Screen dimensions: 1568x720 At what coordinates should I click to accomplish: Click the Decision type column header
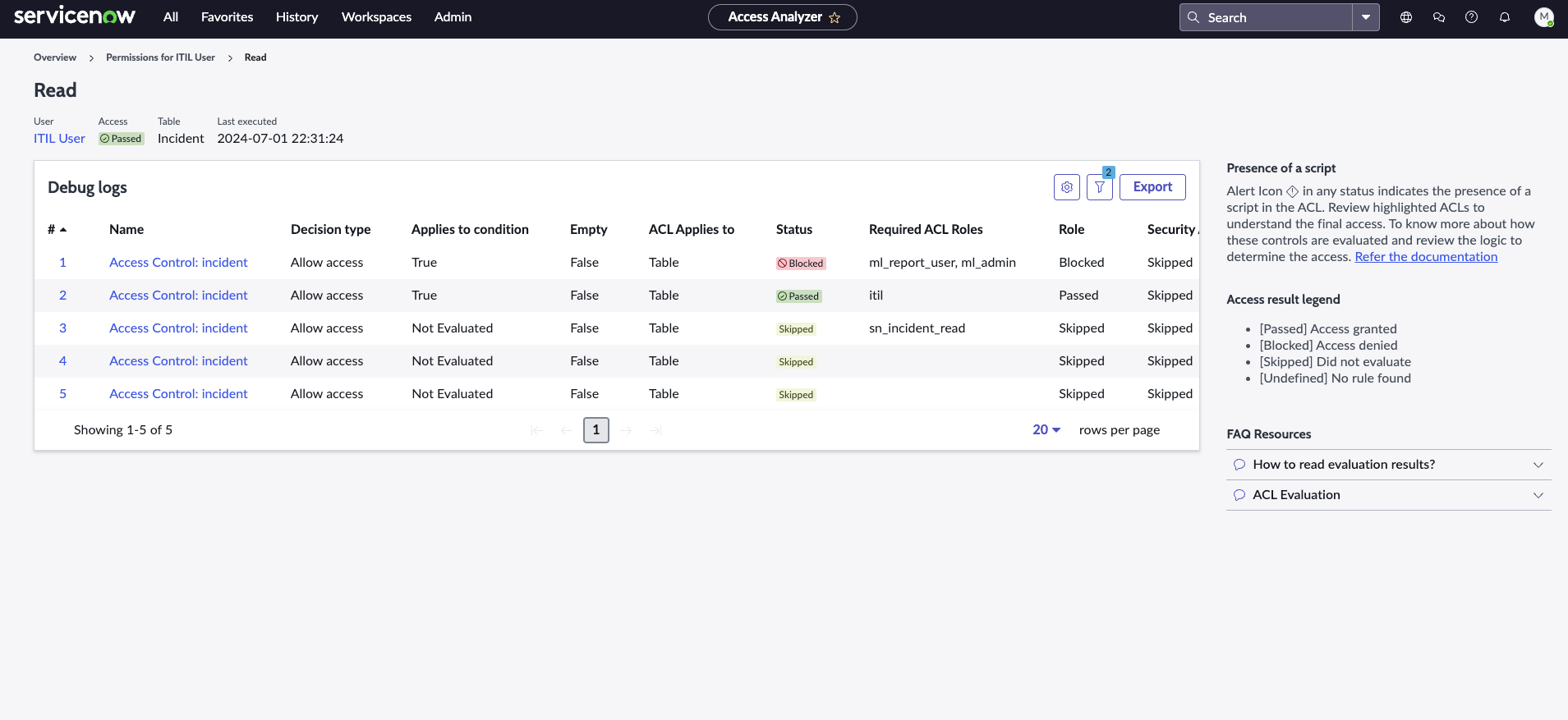pyautogui.click(x=330, y=230)
